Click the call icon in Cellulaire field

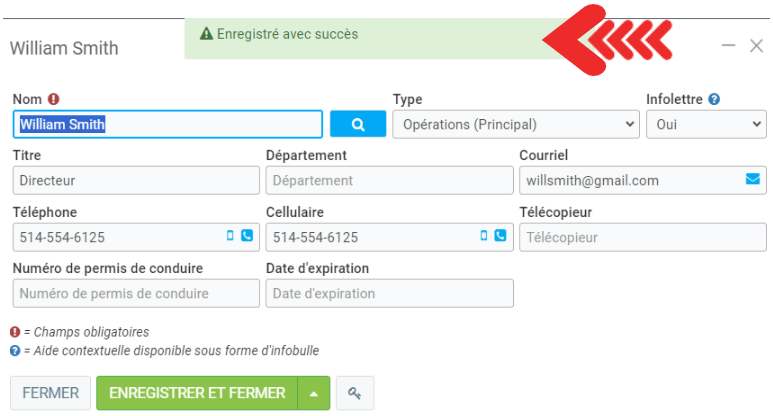point(500,236)
